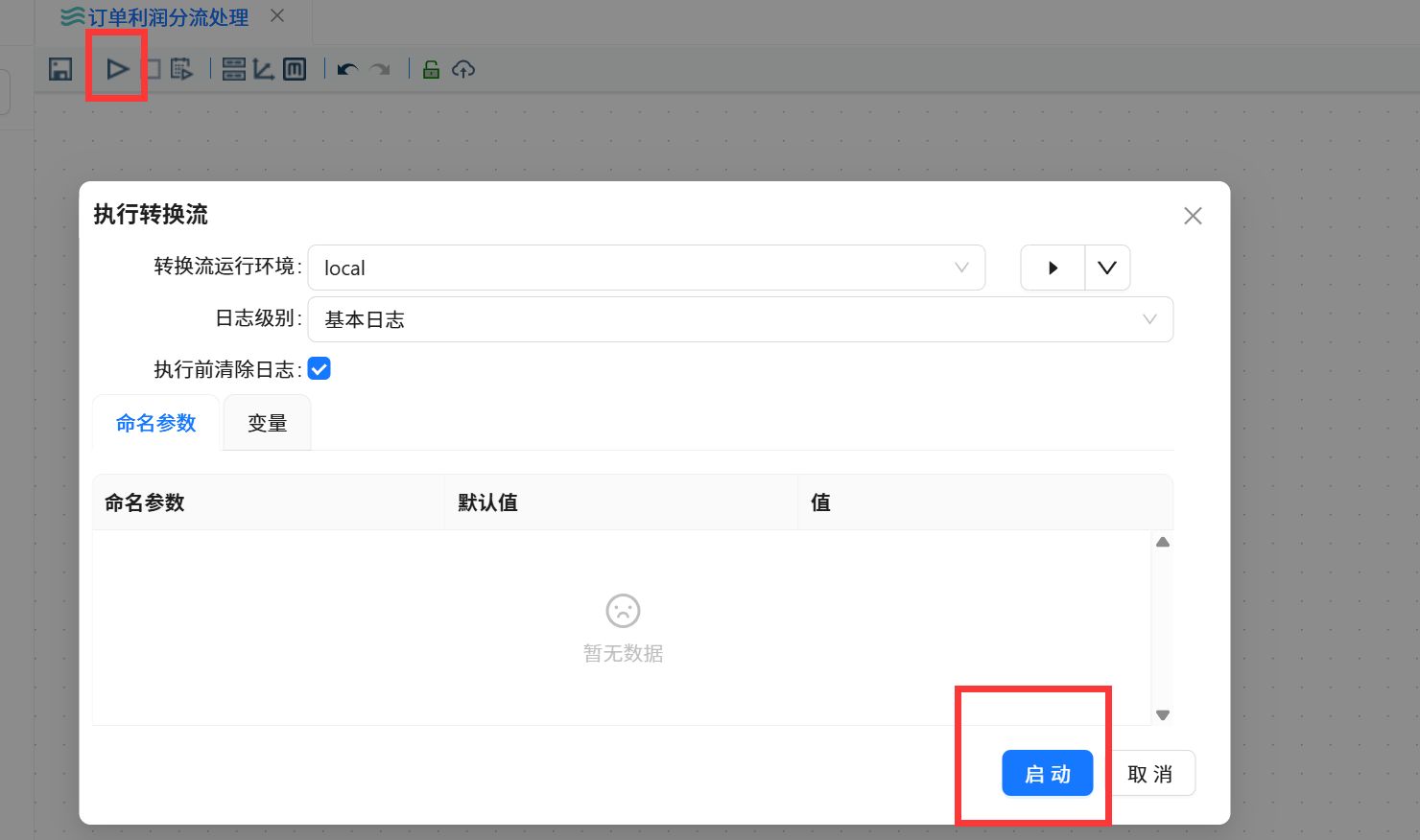Image resolution: width=1420 pixels, height=840 pixels.
Task: Toggle the 执行前清除日志 checkbox
Action: coord(319,368)
